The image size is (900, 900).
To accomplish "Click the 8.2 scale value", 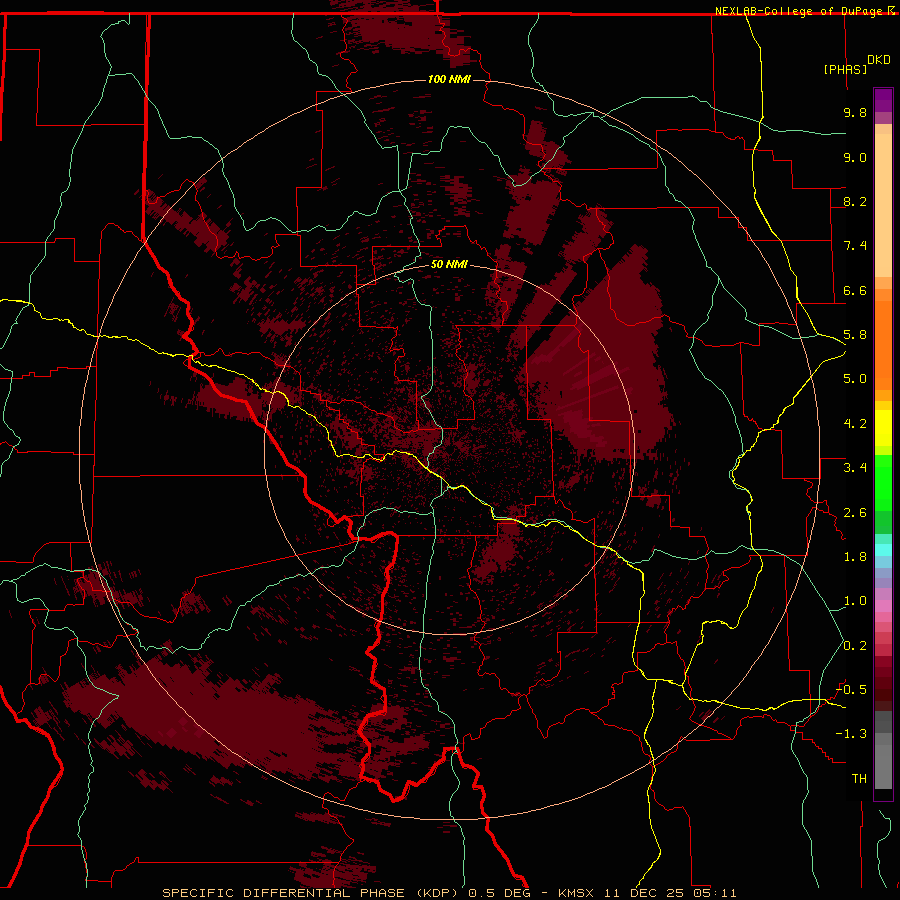I will [855, 201].
